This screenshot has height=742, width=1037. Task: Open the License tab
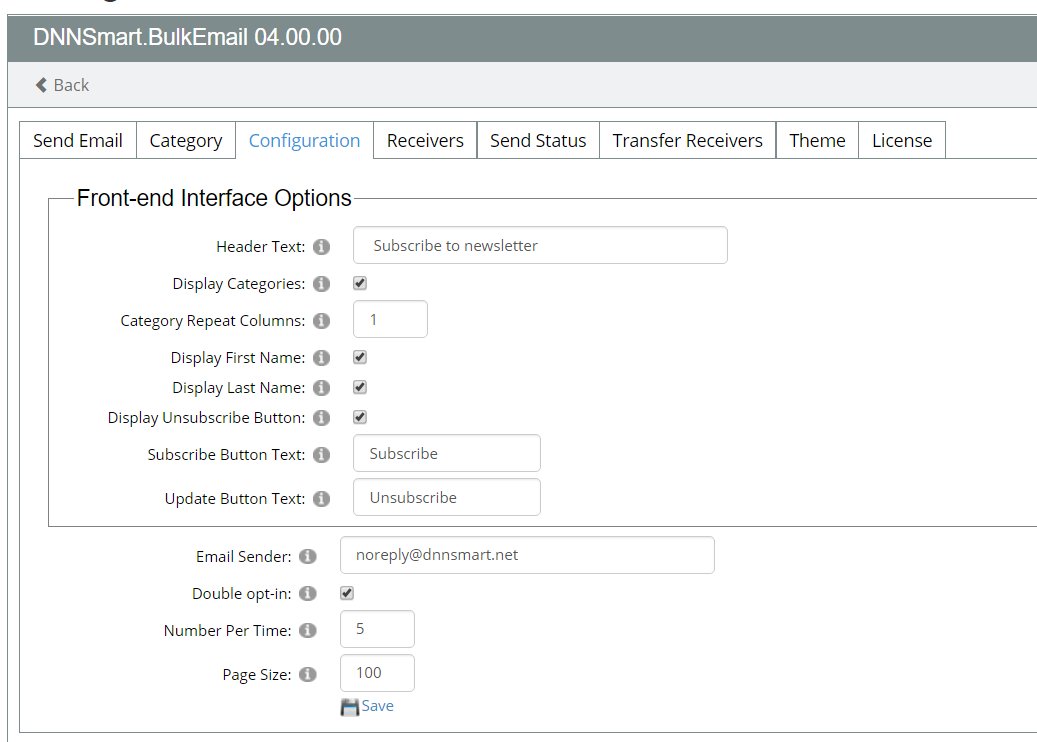tap(902, 140)
